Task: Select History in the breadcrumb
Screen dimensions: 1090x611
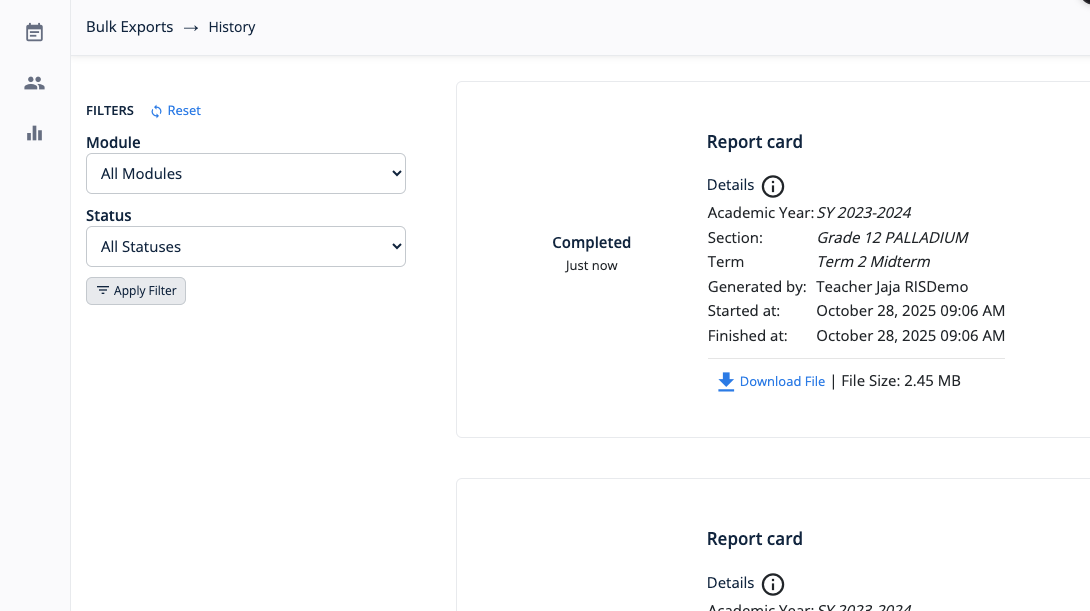Action: coord(232,27)
